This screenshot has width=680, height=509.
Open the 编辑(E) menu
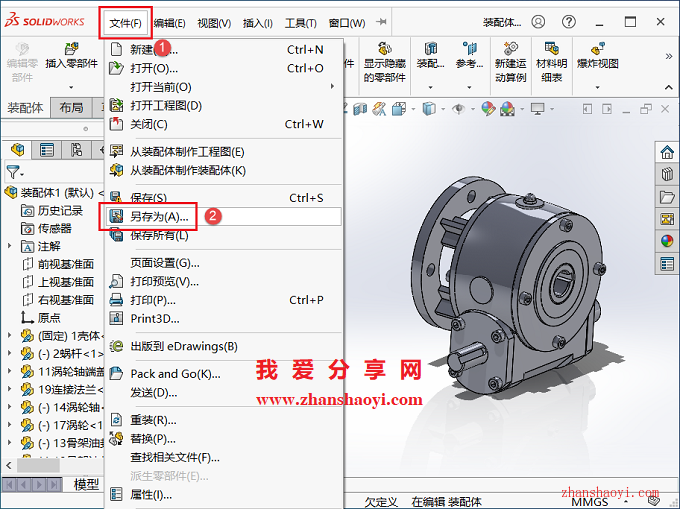(x=170, y=23)
